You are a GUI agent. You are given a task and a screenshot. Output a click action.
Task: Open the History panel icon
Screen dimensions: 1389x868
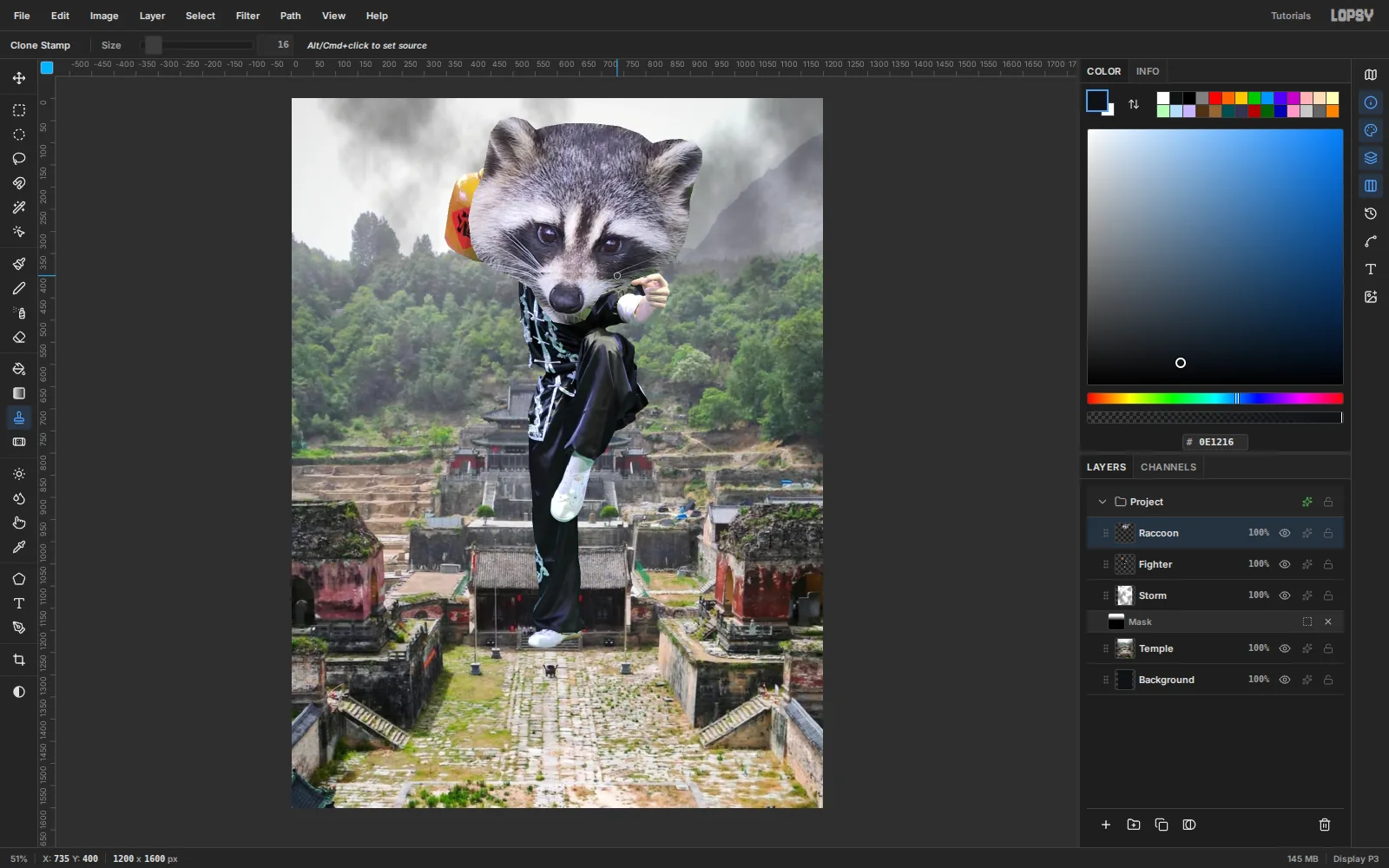pos(1371,214)
